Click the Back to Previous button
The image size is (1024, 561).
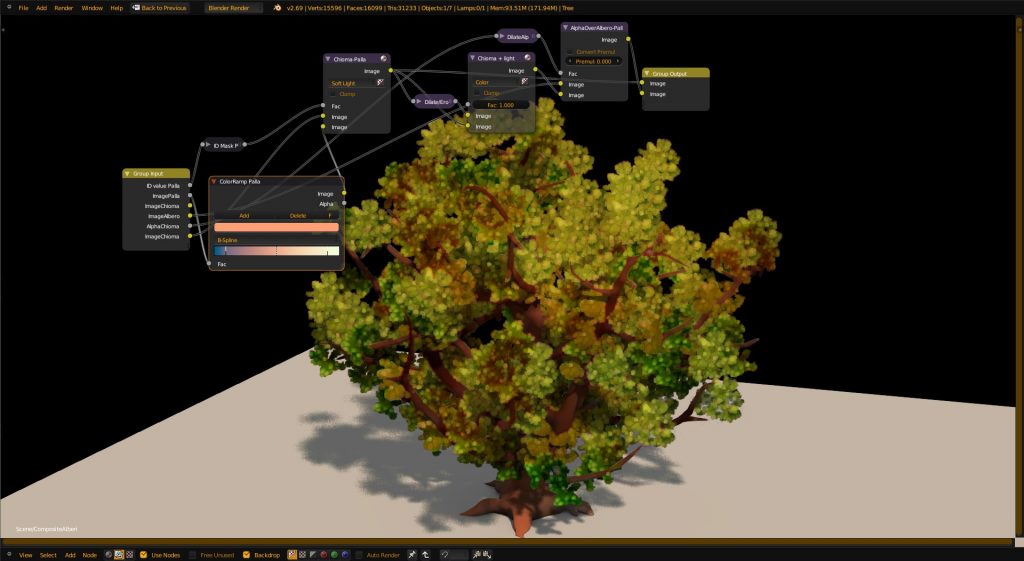(159, 7)
